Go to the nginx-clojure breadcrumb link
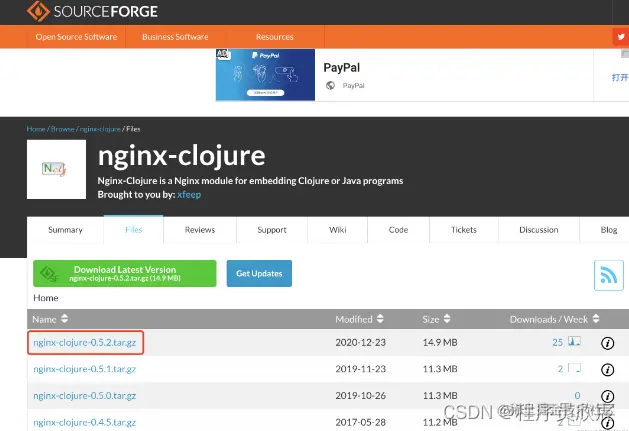Viewport: 629px width, 431px height. pyautogui.click(x=100, y=129)
